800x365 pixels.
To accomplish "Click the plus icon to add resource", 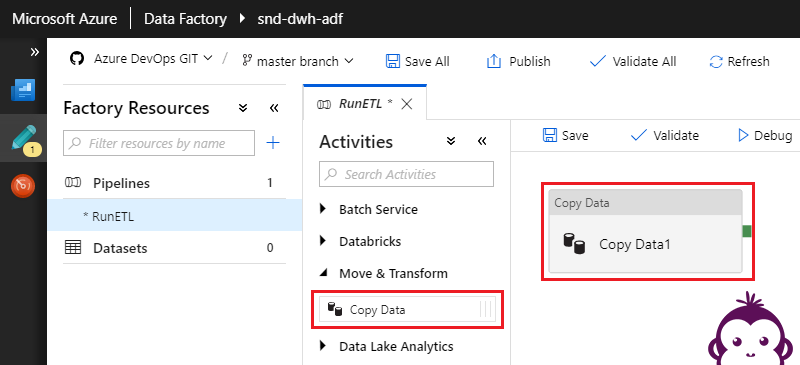I will click(273, 143).
